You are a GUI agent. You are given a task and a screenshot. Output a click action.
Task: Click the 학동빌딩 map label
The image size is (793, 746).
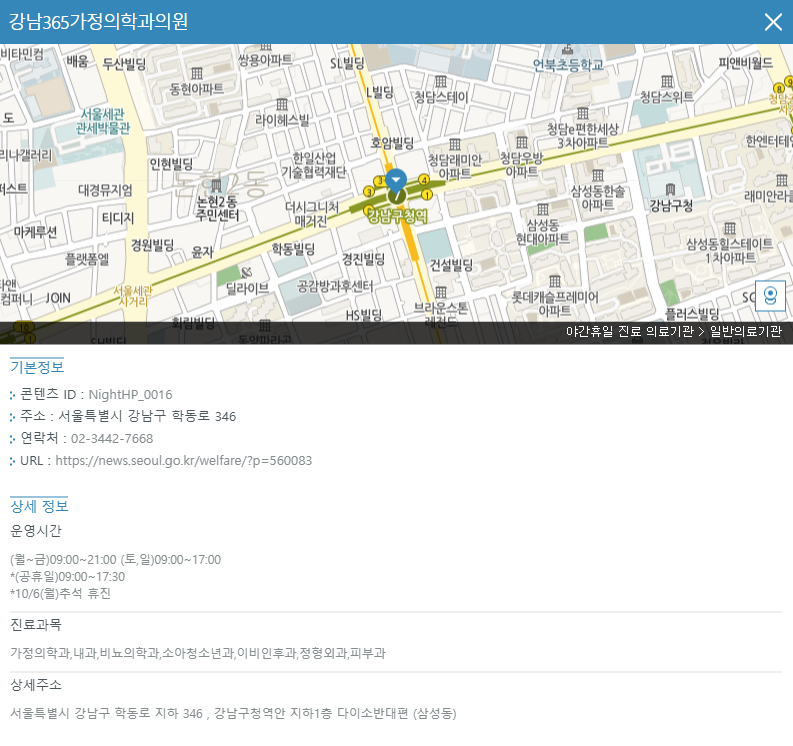(293, 248)
